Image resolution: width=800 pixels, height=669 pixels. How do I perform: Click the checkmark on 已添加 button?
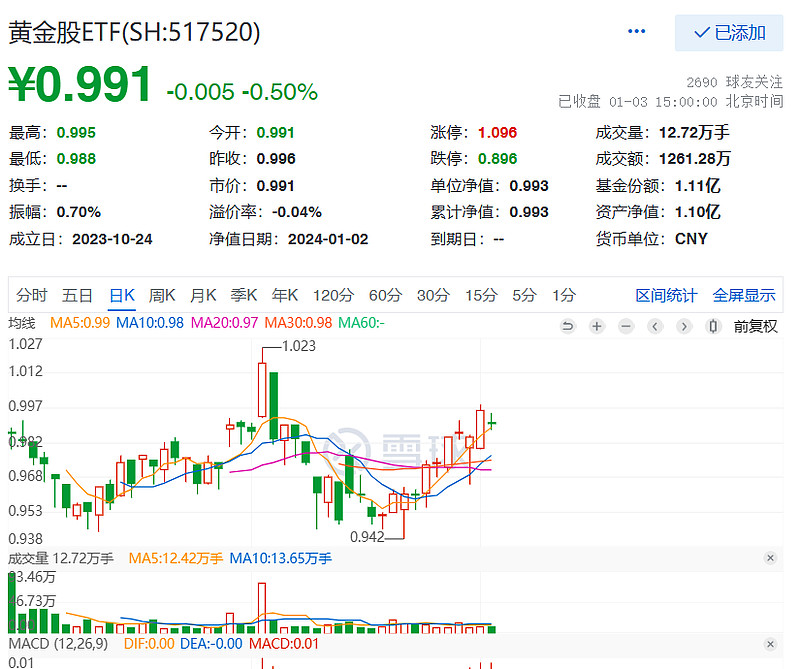(x=703, y=33)
